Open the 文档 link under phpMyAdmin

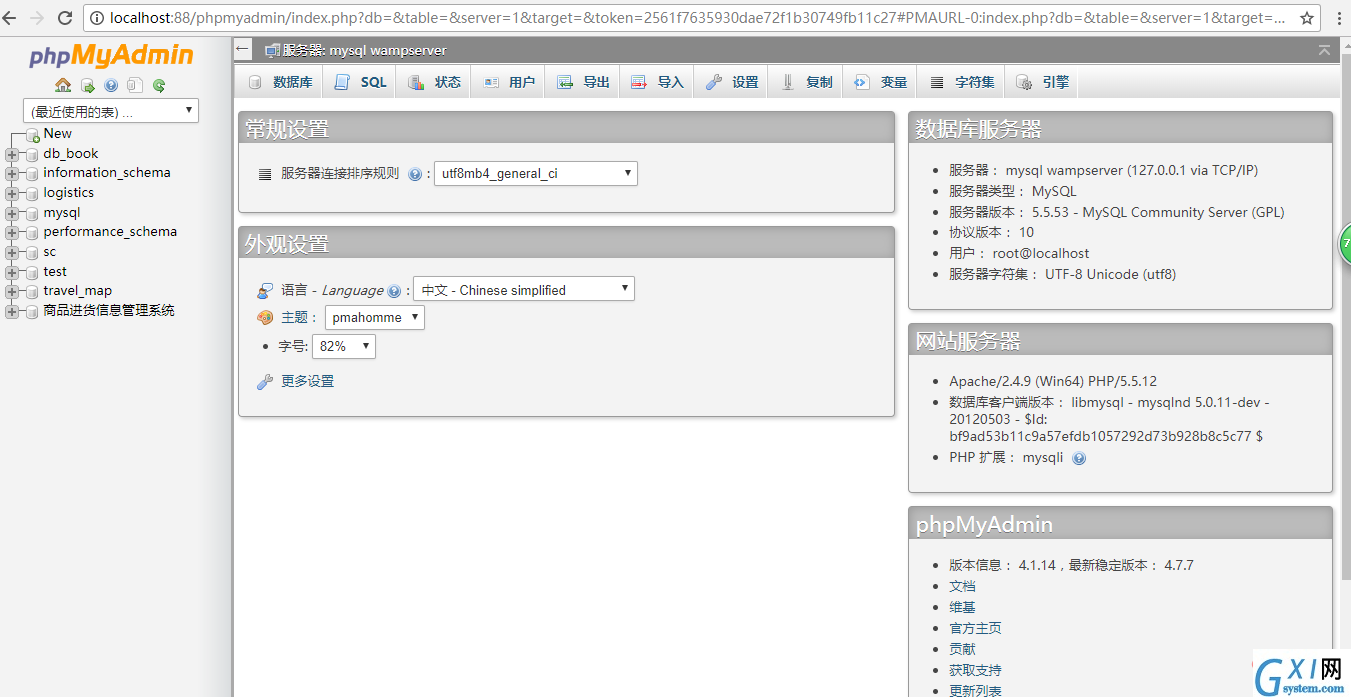point(962,587)
